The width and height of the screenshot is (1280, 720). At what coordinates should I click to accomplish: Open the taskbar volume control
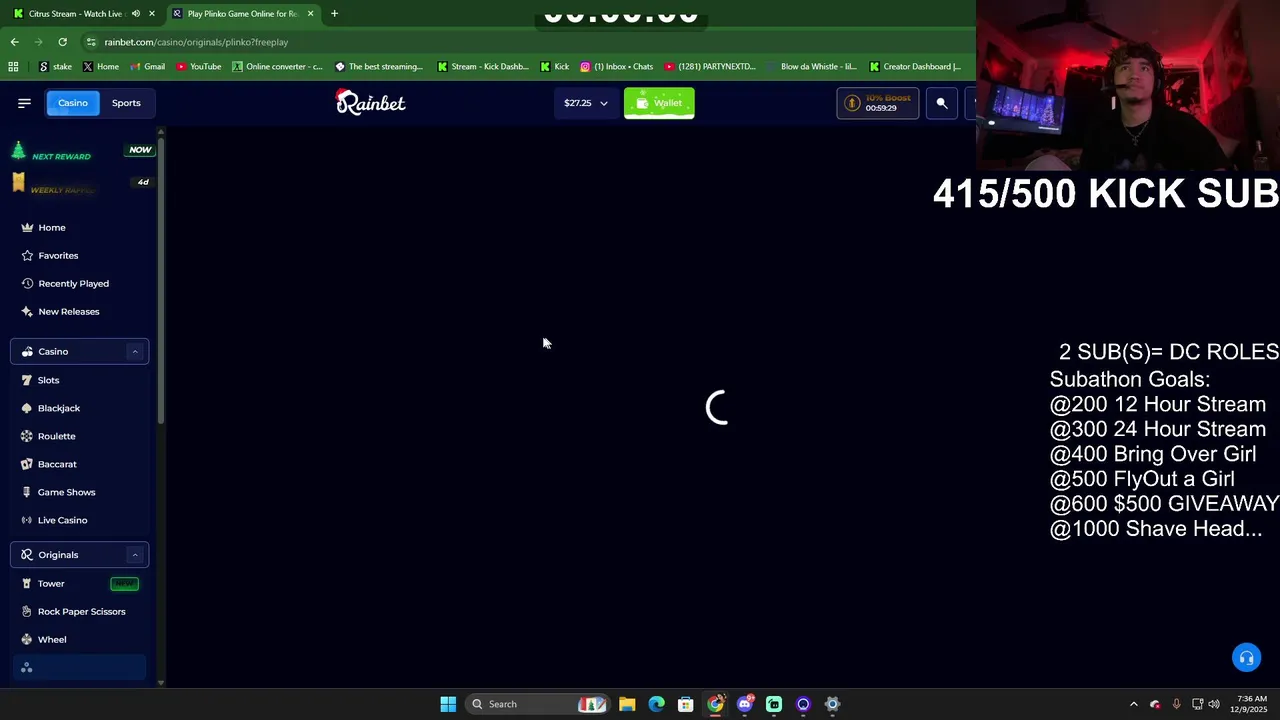coord(1214,704)
